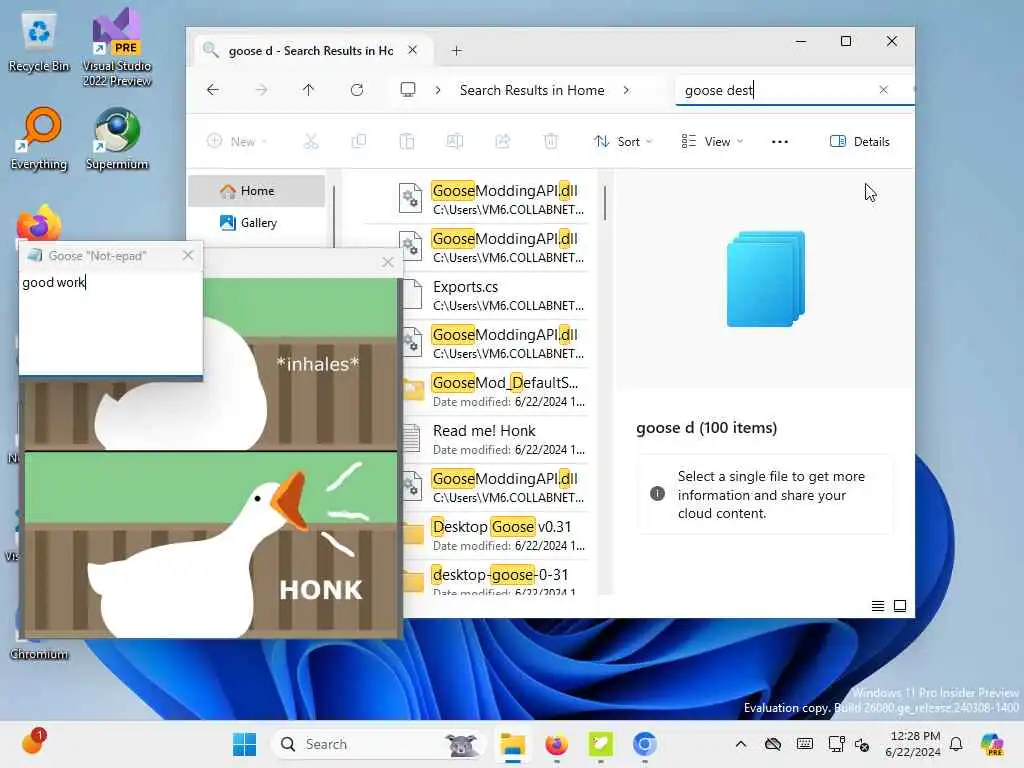
Task: Click the Share icon in toolbar
Action: tap(502, 141)
